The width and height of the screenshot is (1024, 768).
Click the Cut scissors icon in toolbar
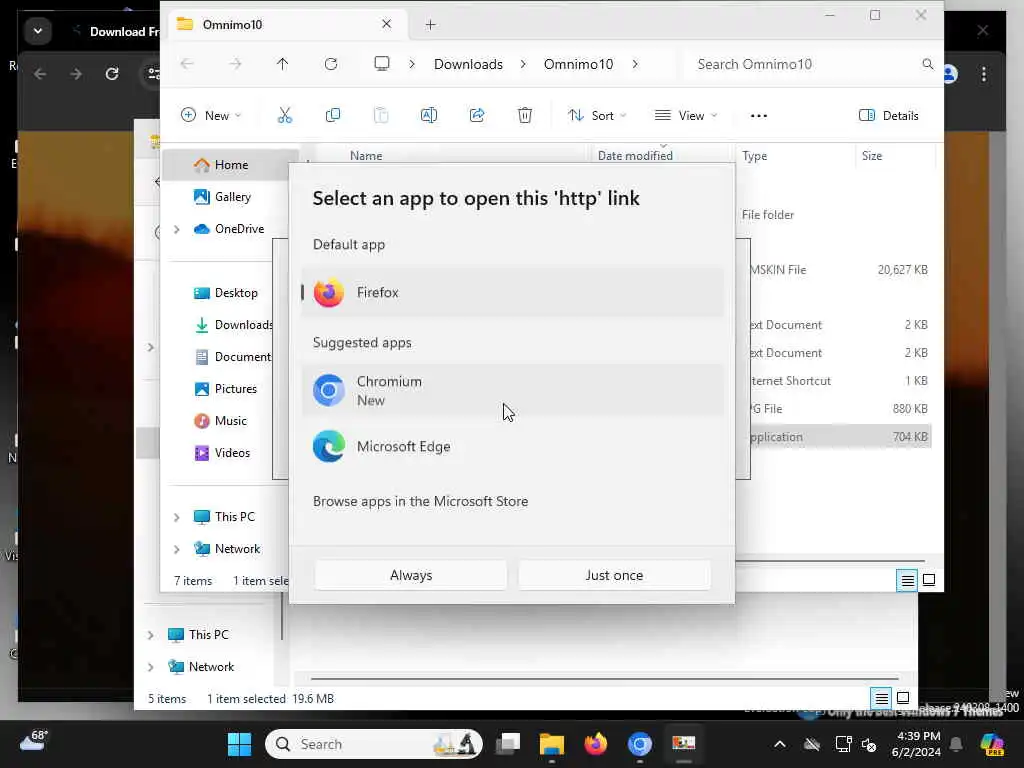click(x=285, y=116)
